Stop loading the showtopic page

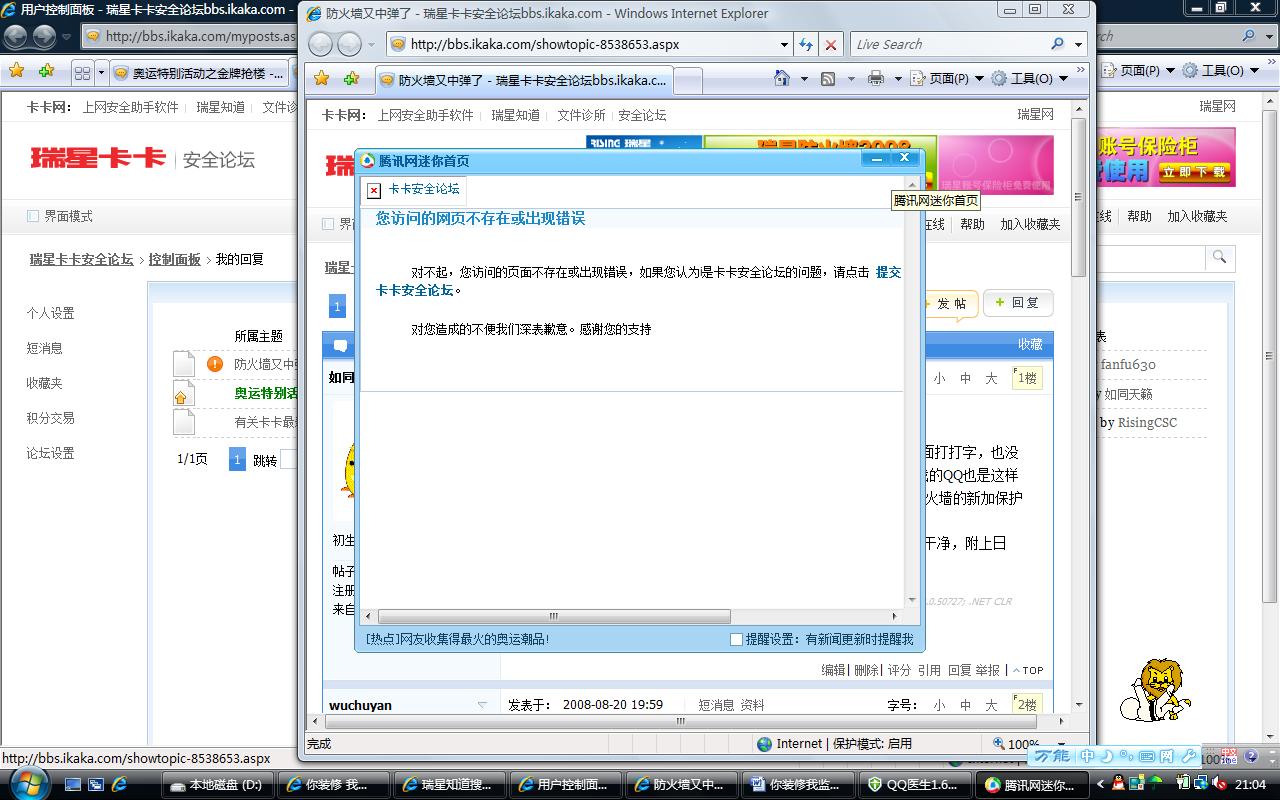[x=831, y=44]
